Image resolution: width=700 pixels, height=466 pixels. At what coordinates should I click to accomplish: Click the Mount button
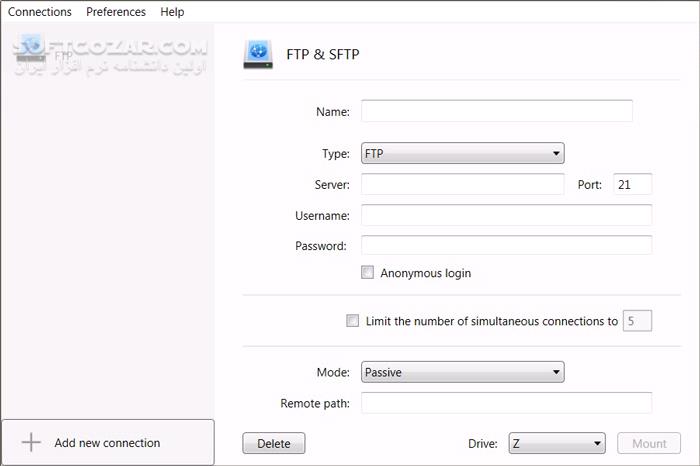(x=649, y=443)
